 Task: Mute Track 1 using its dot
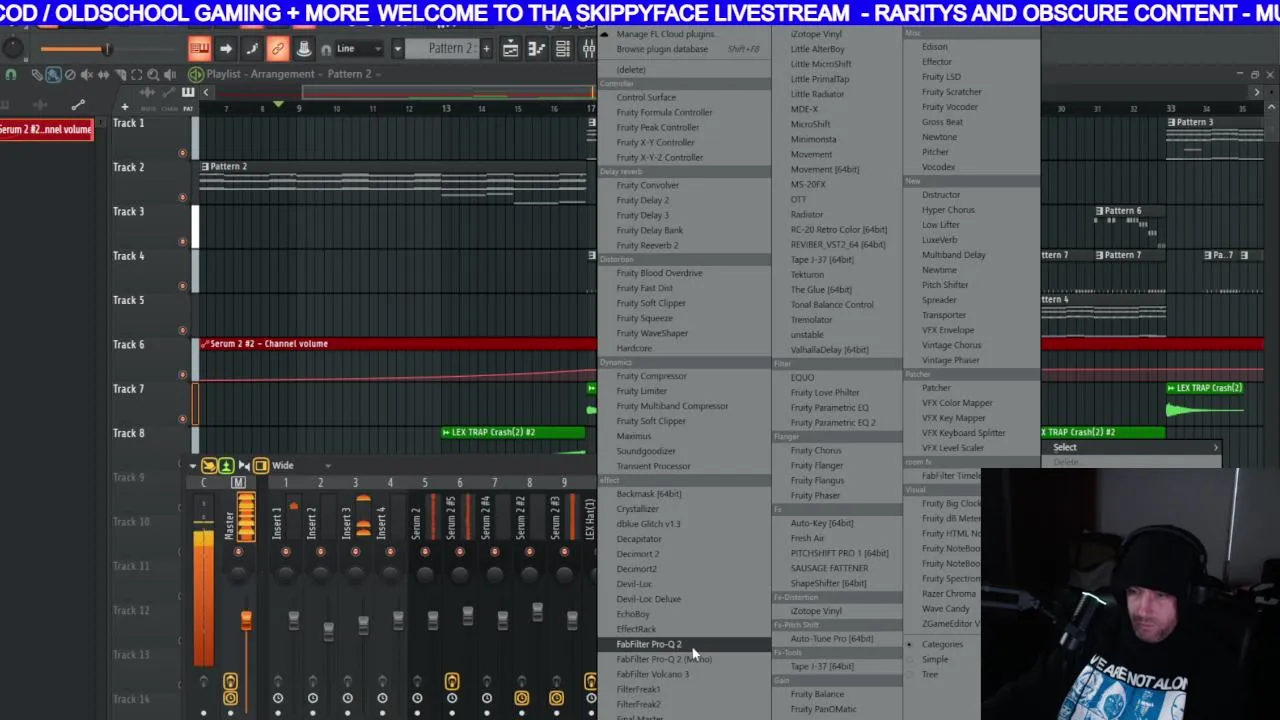(182, 153)
